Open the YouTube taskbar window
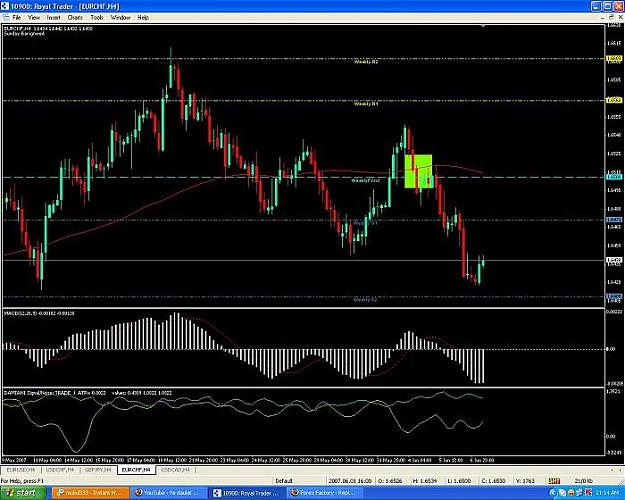Image resolution: width=625 pixels, height=500 pixels. [x=169, y=493]
